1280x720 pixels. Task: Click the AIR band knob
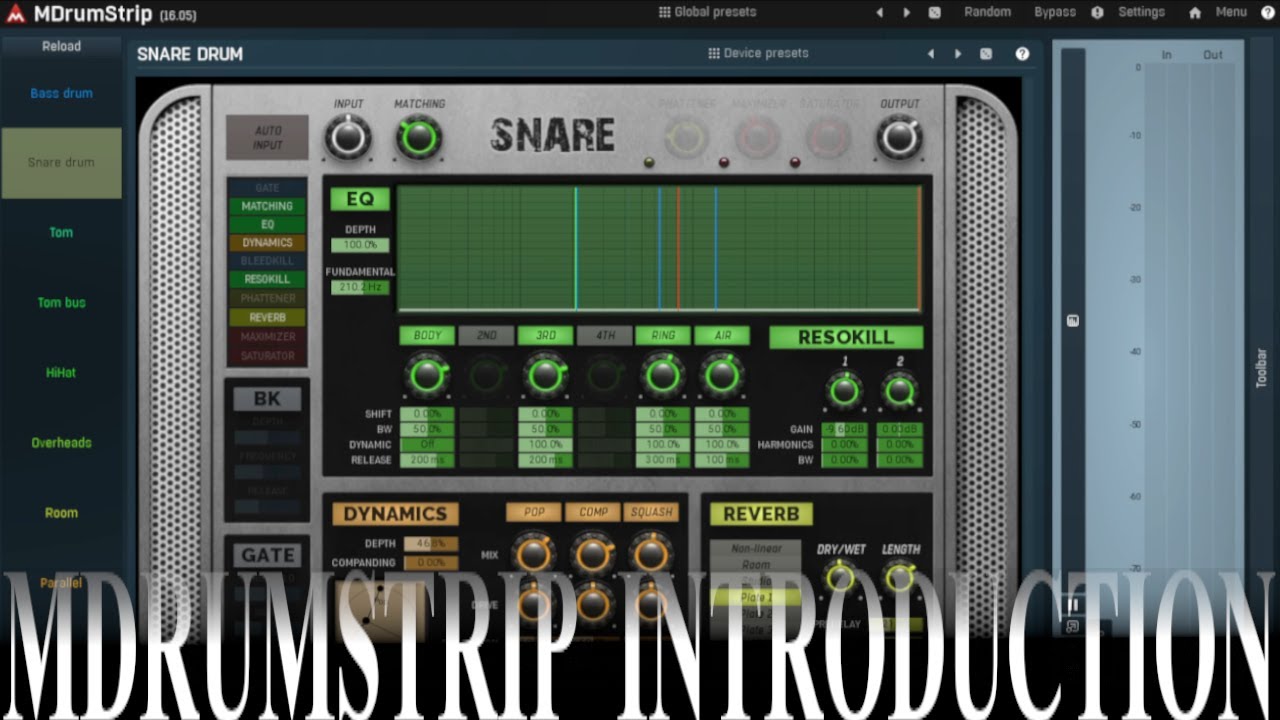coord(721,375)
